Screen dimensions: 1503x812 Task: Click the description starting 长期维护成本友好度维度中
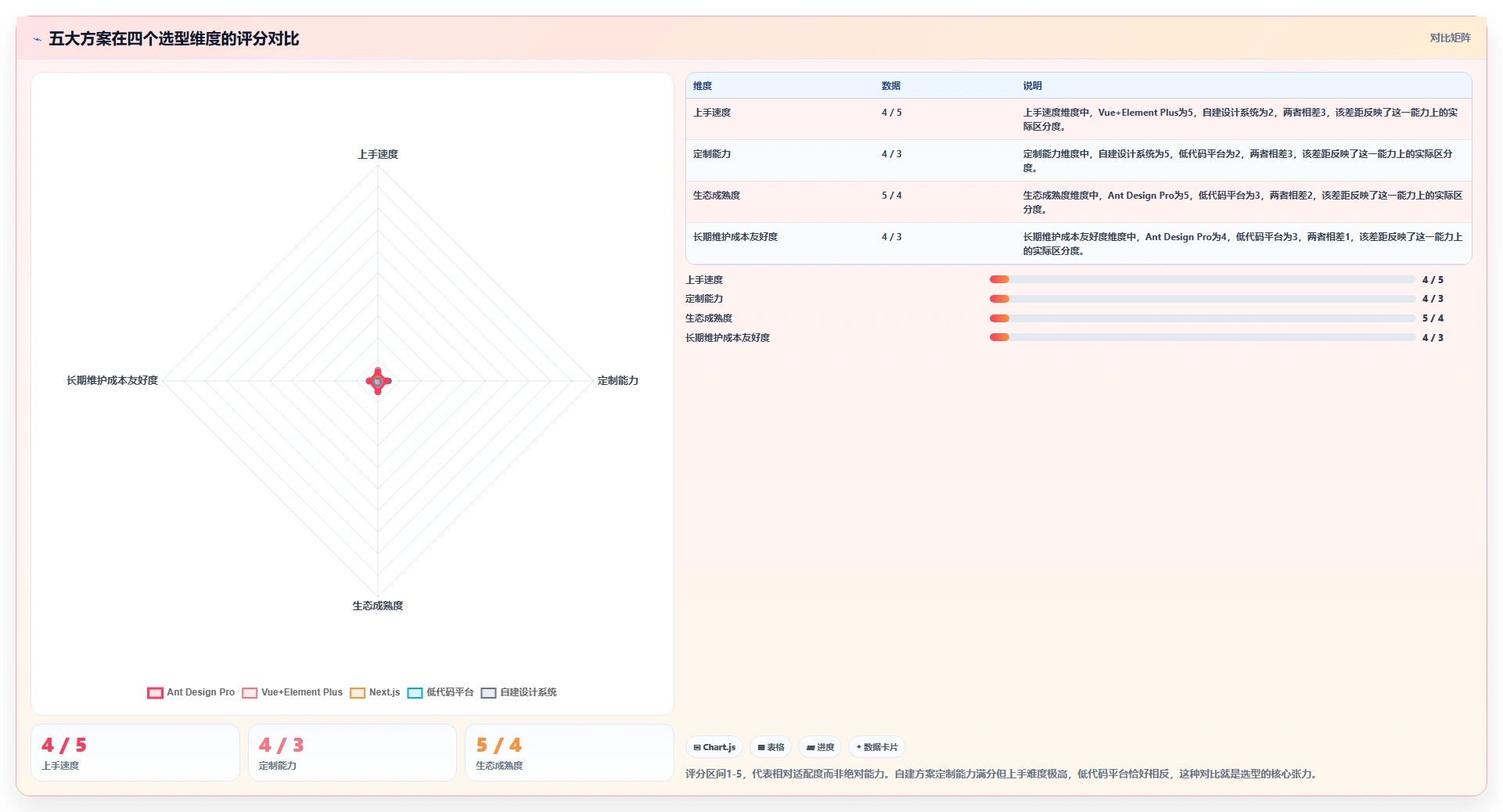[1242, 244]
